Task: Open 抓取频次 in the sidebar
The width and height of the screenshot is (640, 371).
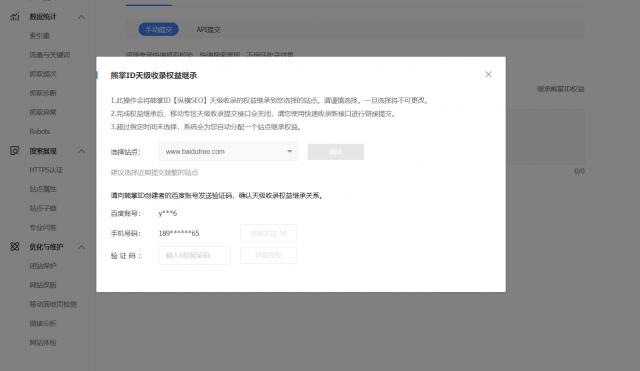Action: point(43,74)
